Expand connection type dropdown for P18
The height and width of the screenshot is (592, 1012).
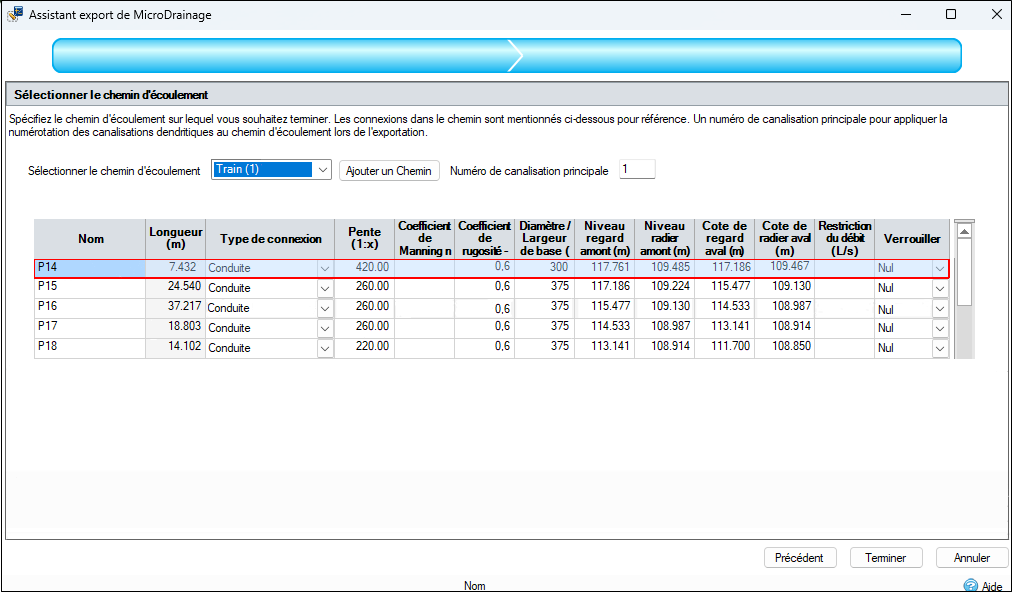pyautogui.click(x=325, y=349)
